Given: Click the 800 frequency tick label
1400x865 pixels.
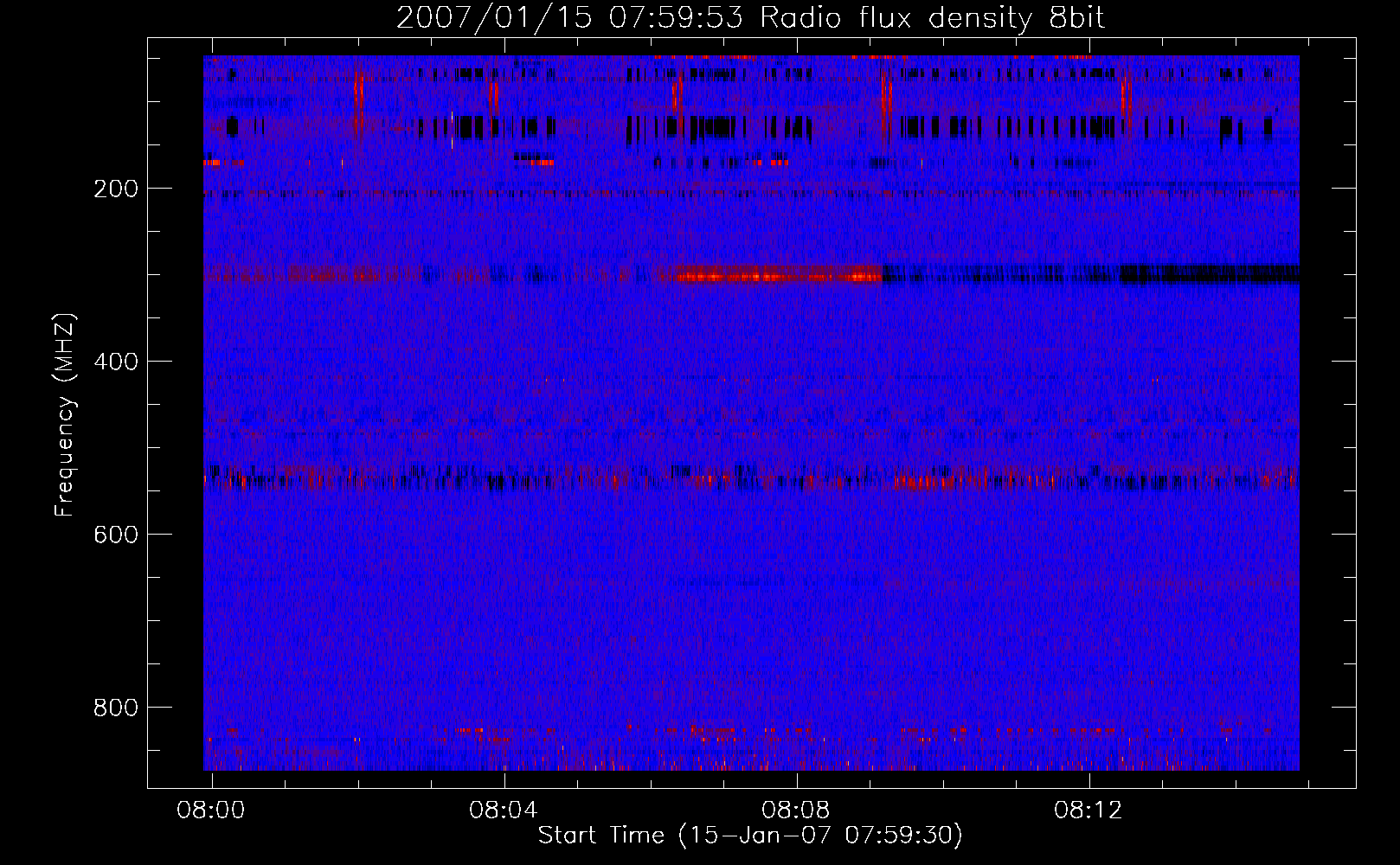Looking at the screenshot, I should [x=115, y=708].
